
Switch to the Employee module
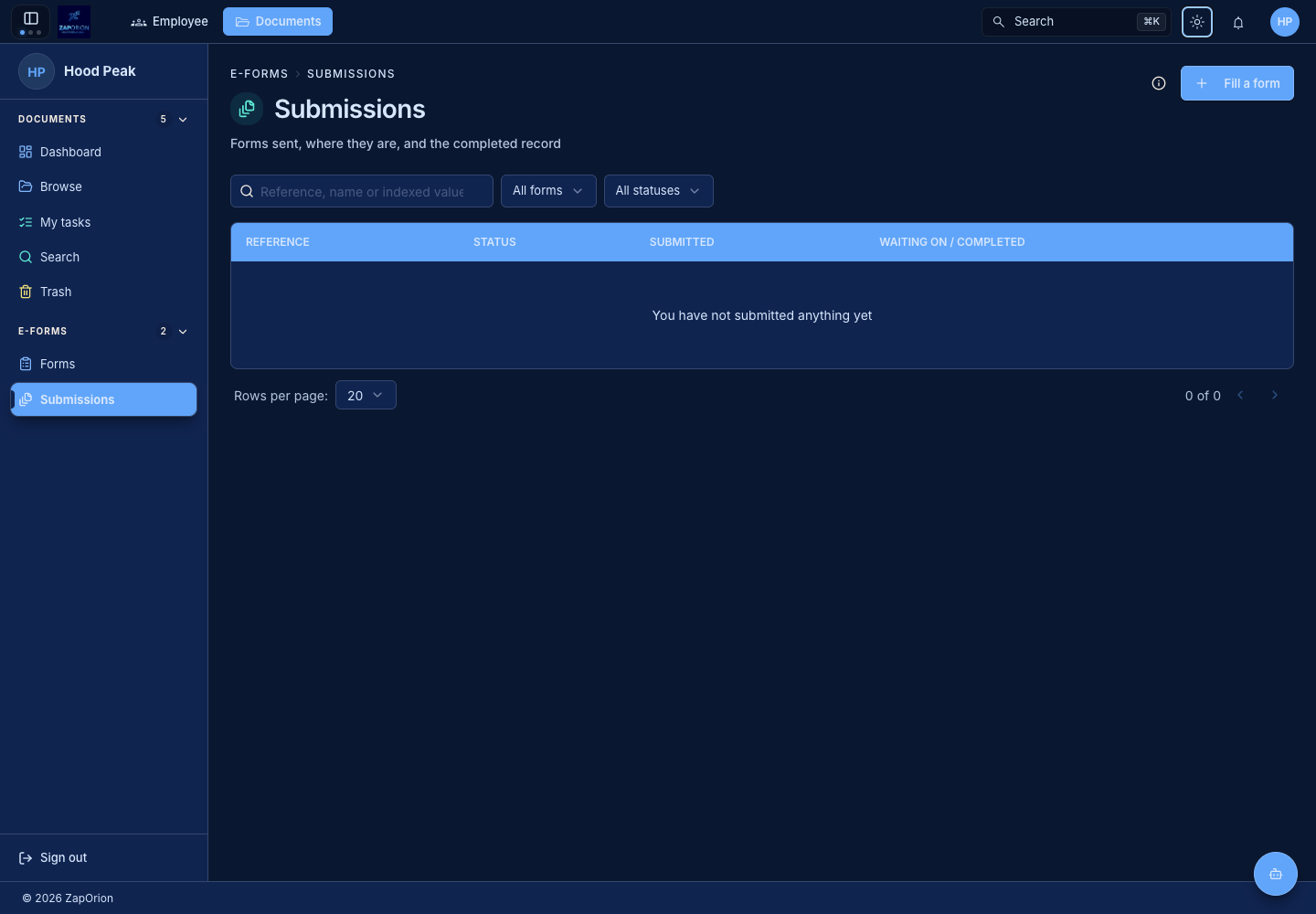tap(170, 21)
